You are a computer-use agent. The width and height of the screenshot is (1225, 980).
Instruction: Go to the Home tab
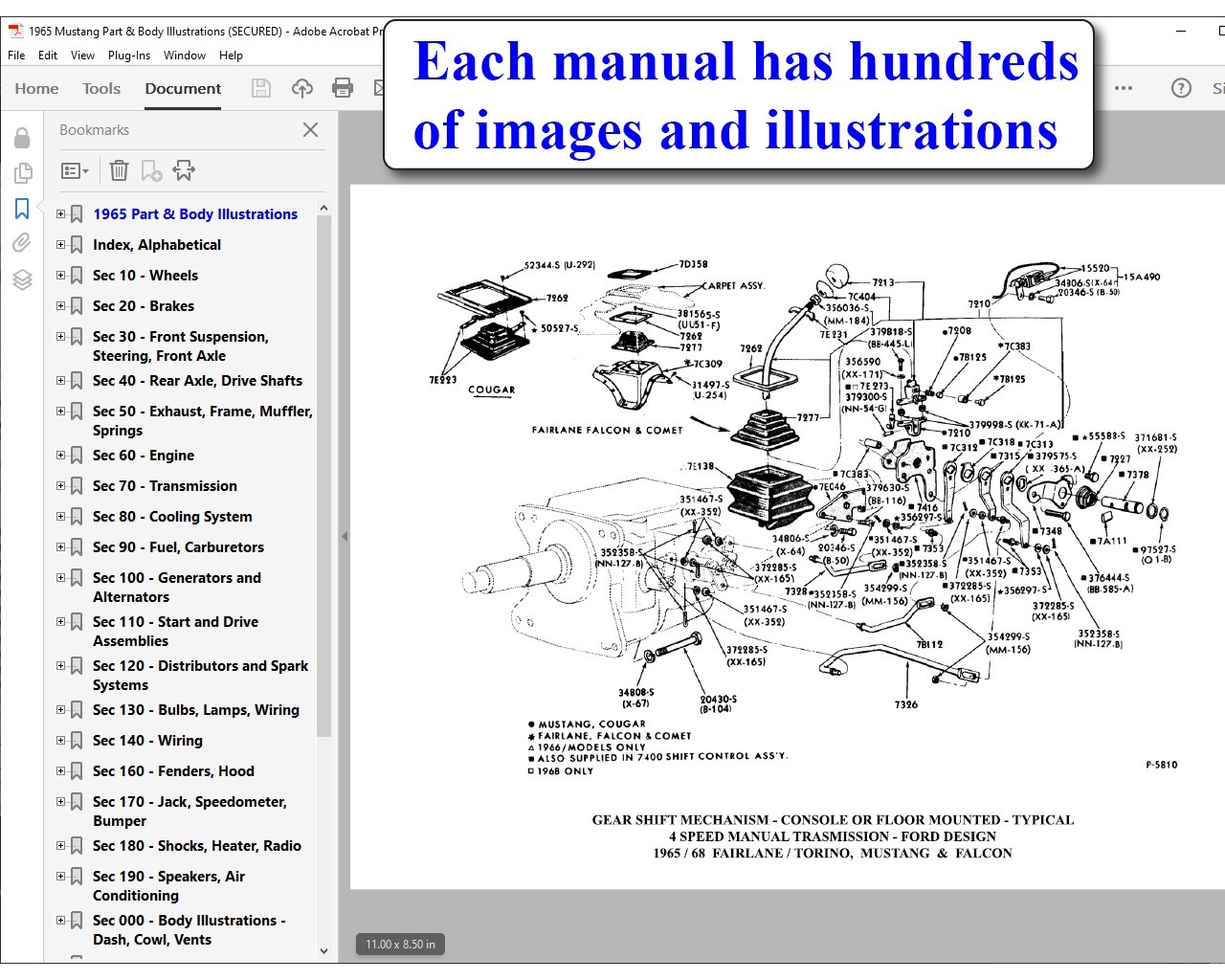coord(36,89)
